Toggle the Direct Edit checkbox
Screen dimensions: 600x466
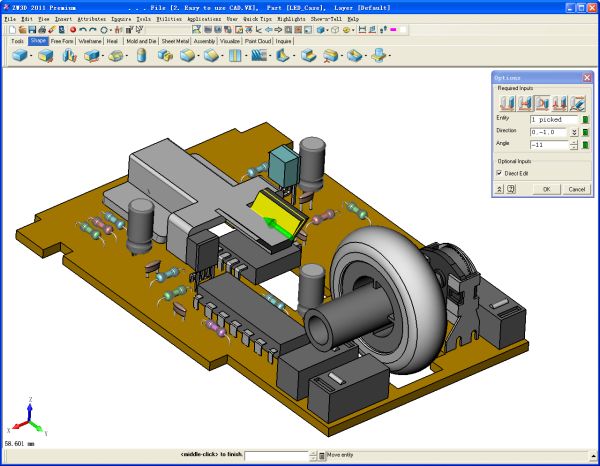[x=500, y=173]
